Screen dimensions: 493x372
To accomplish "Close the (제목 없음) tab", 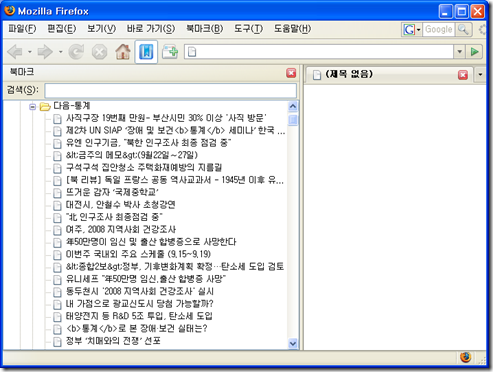I will (463, 75).
